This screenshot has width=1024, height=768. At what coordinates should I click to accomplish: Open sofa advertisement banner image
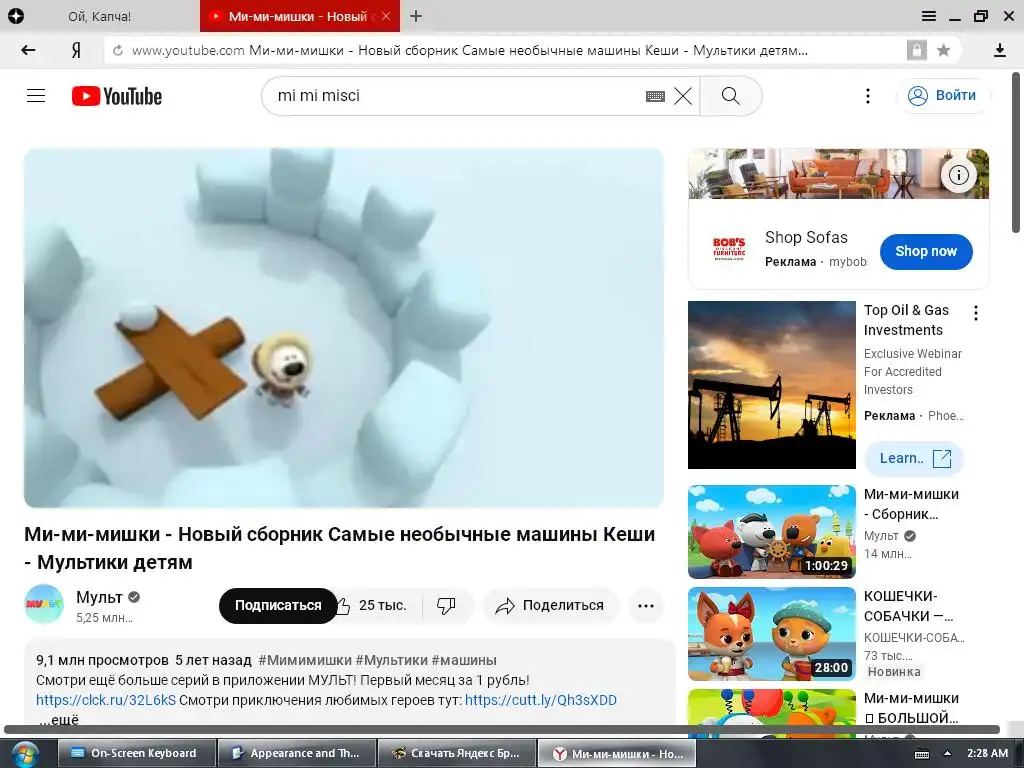[x=839, y=174]
